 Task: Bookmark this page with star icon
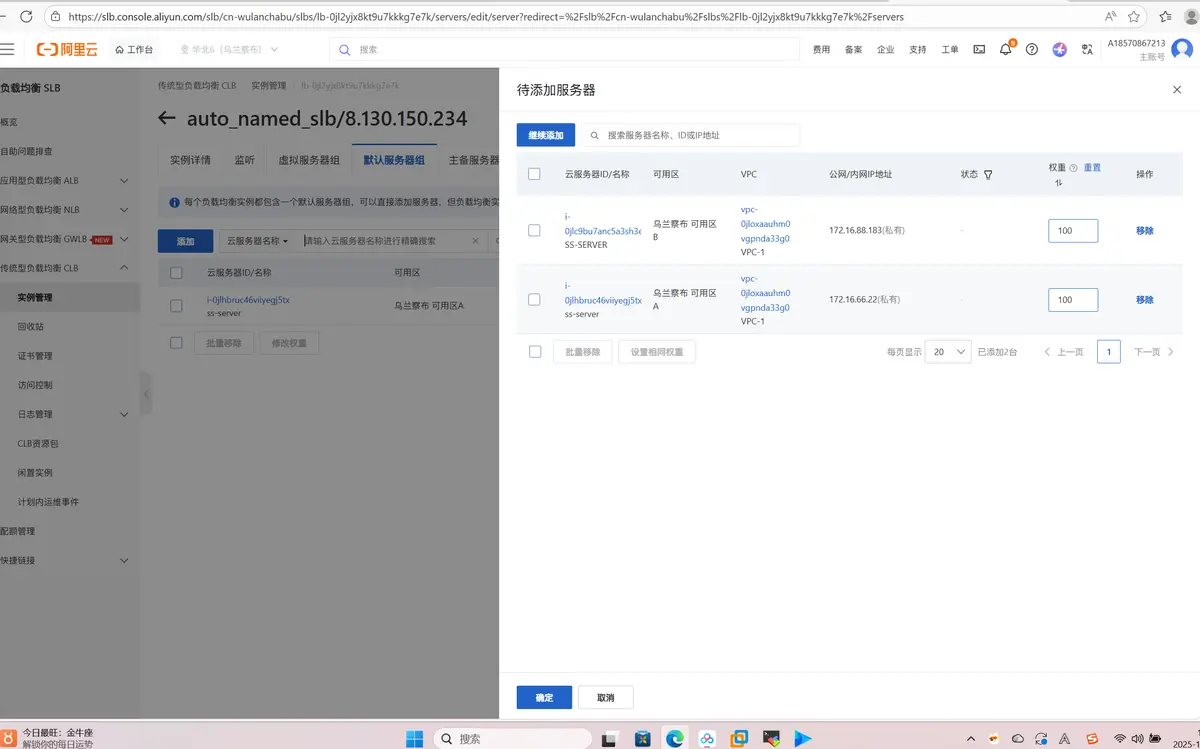click(1133, 17)
